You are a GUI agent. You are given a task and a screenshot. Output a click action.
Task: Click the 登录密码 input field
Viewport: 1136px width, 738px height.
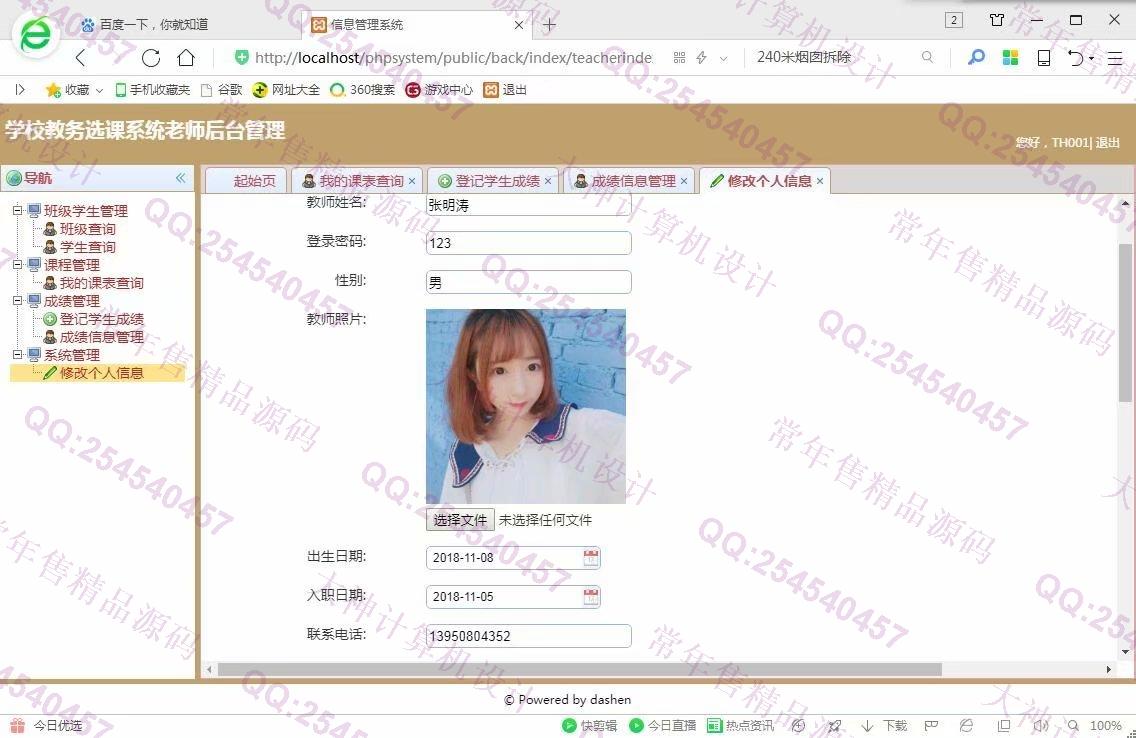tap(529, 243)
